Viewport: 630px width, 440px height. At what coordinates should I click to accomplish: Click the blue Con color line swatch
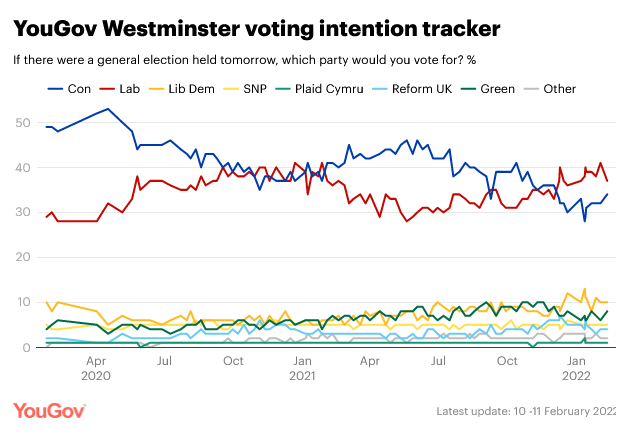point(55,89)
